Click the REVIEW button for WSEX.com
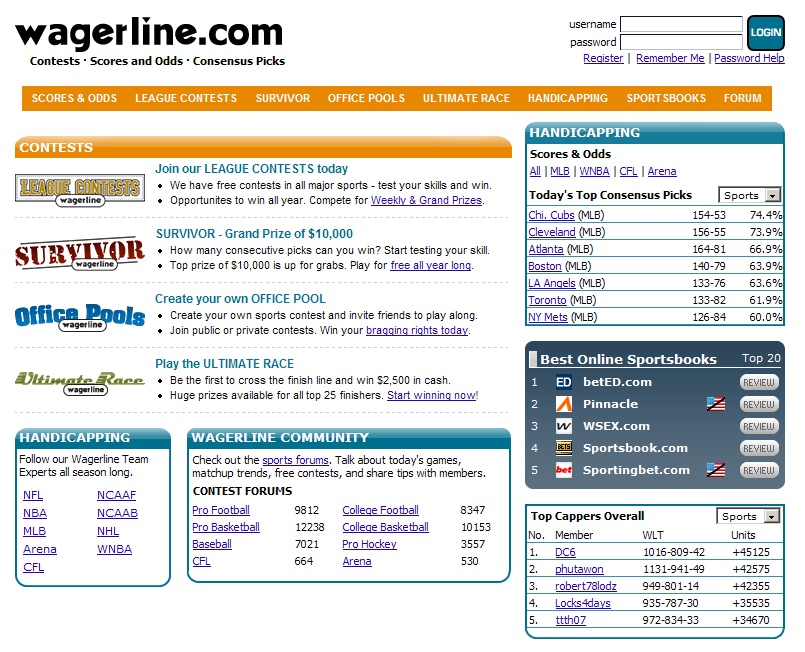Image resolution: width=805 pixels, height=652 pixels. [759, 427]
